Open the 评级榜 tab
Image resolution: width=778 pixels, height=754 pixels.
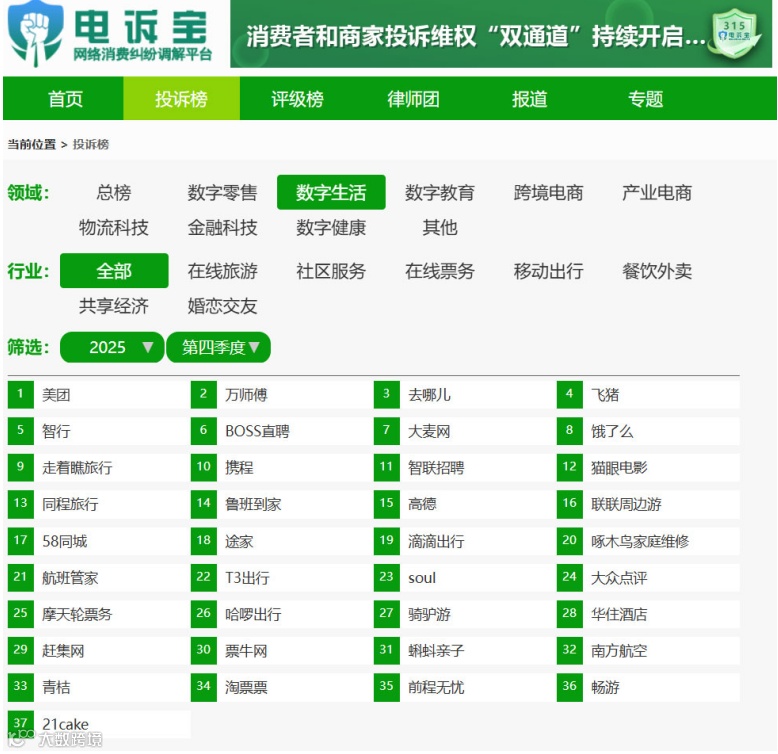click(297, 99)
